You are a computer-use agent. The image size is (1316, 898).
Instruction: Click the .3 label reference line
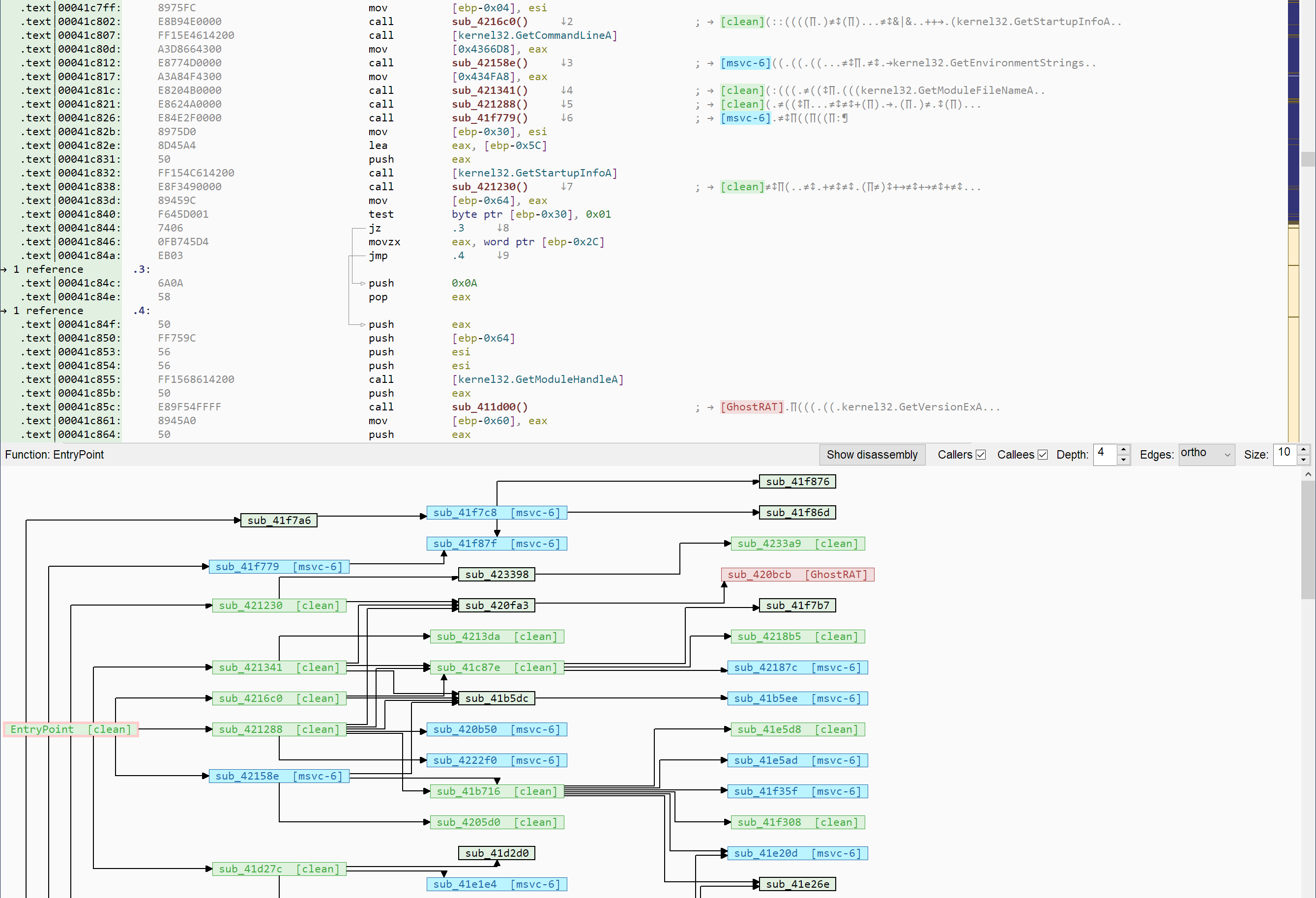click(142, 269)
